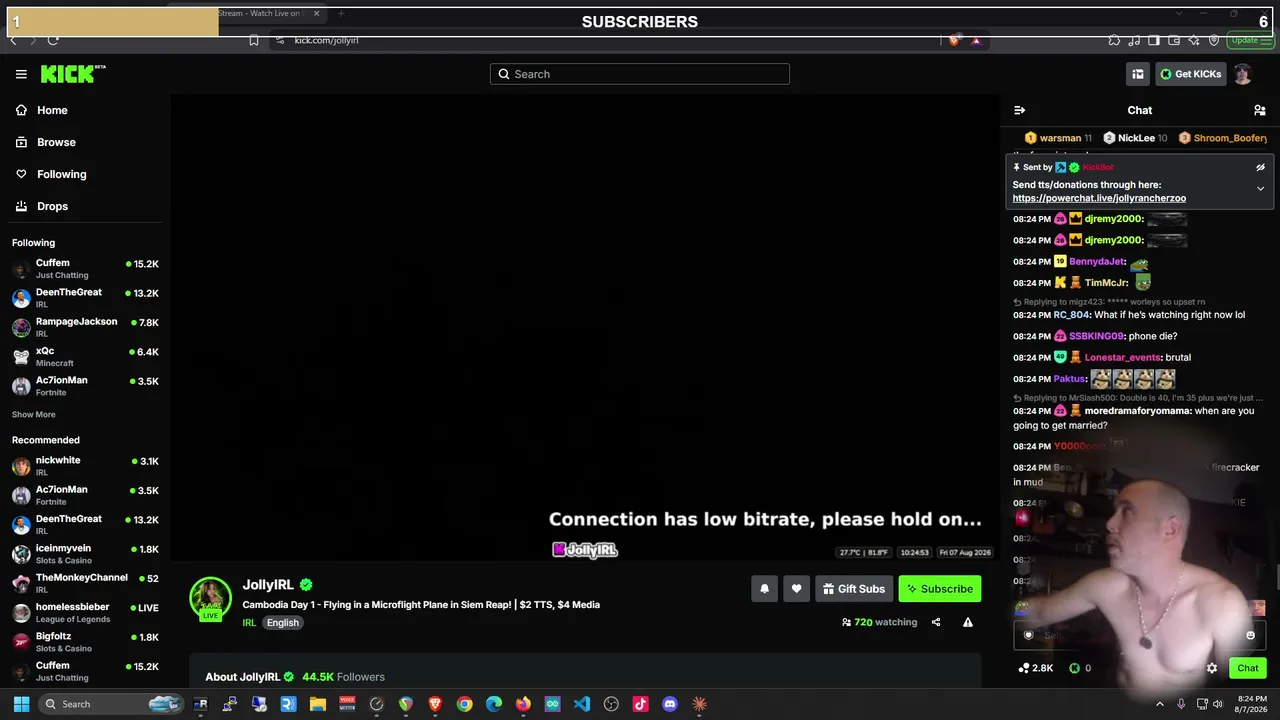Close the current browser tab
Image resolution: width=1280 pixels, height=720 pixels.
(317, 13)
